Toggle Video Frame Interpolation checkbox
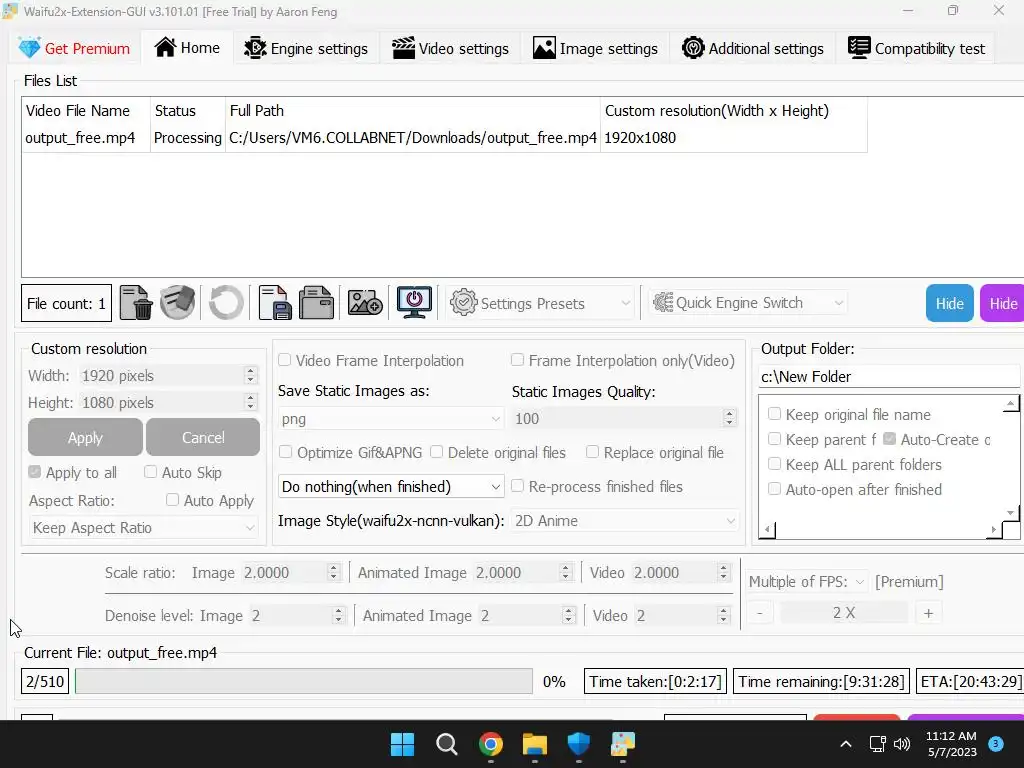 [x=285, y=360]
